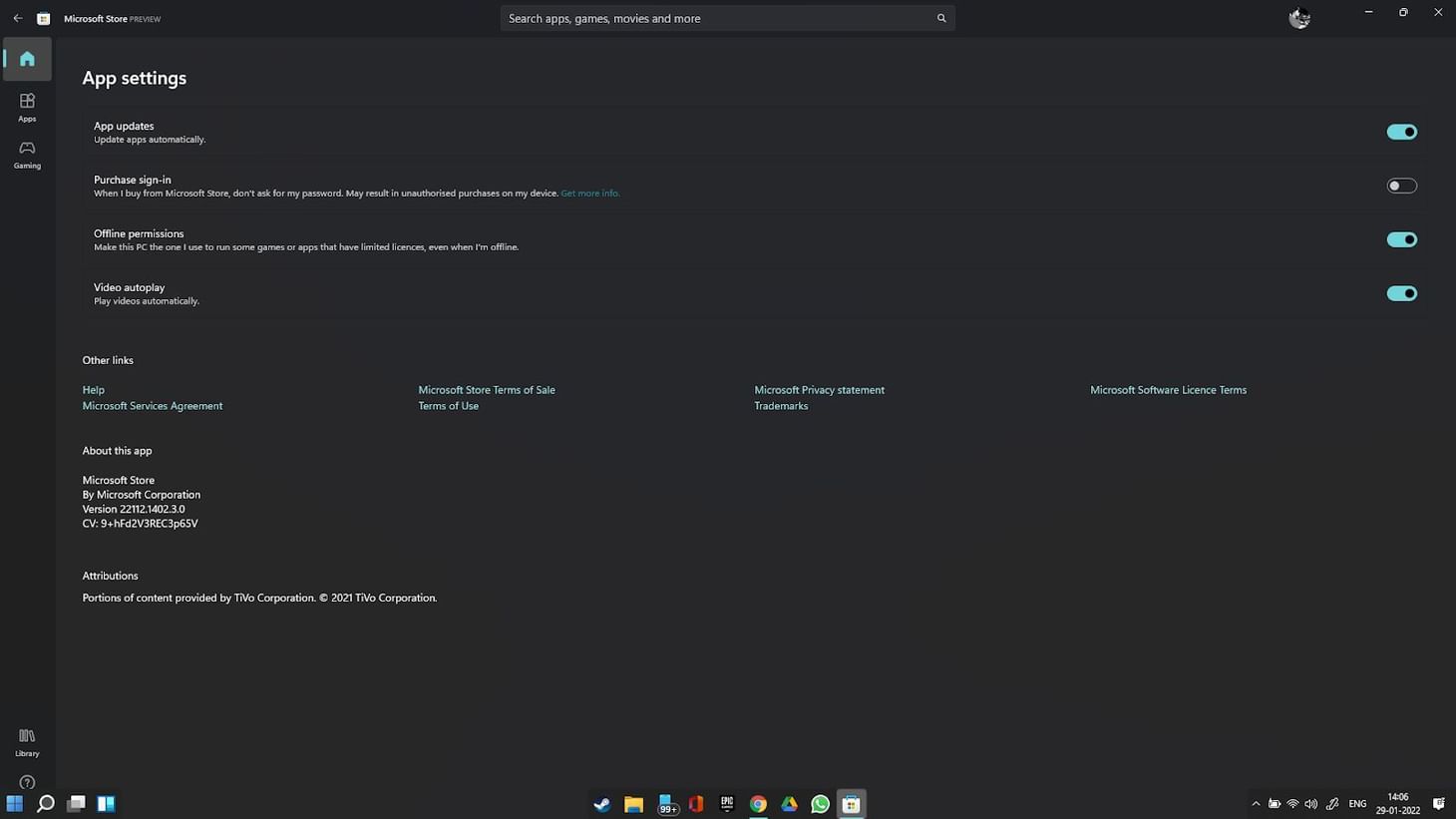Click the search magnifier icon
Viewport: 1456px width, 819px height.
pyautogui.click(x=940, y=18)
